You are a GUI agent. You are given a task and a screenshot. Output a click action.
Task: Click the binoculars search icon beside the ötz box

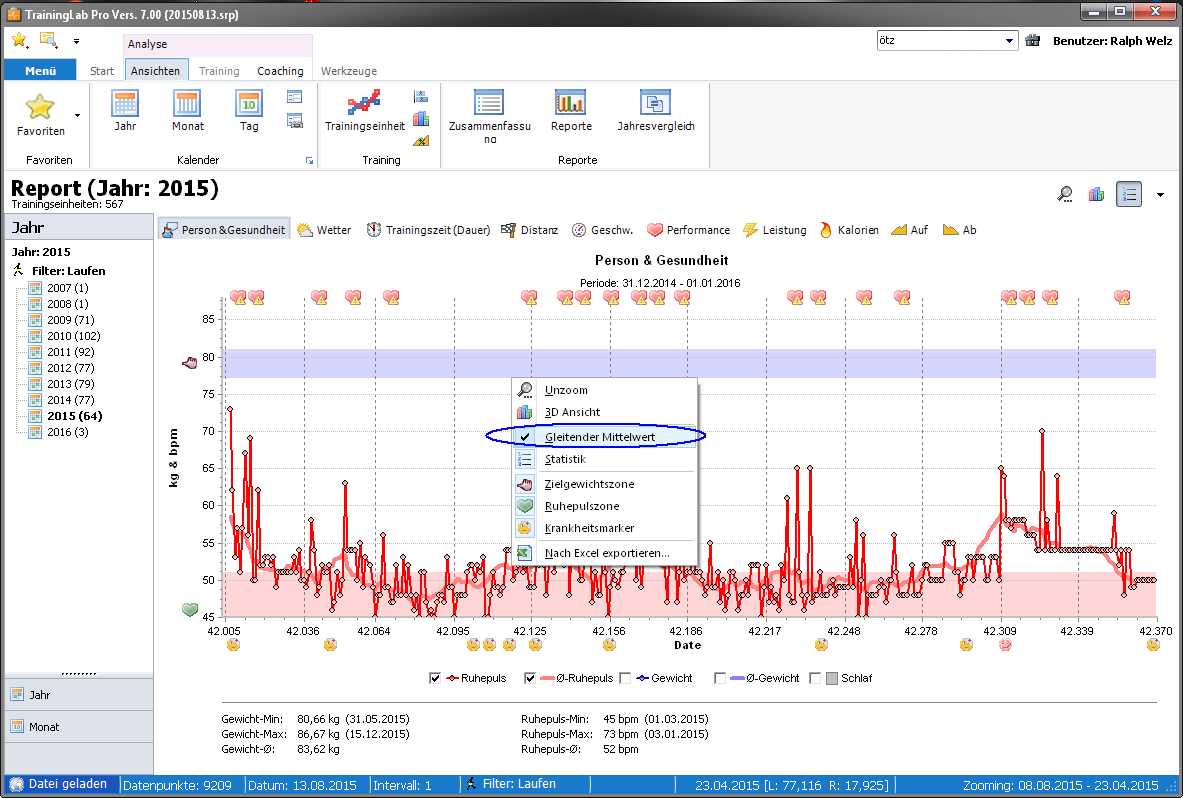click(x=1033, y=41)
